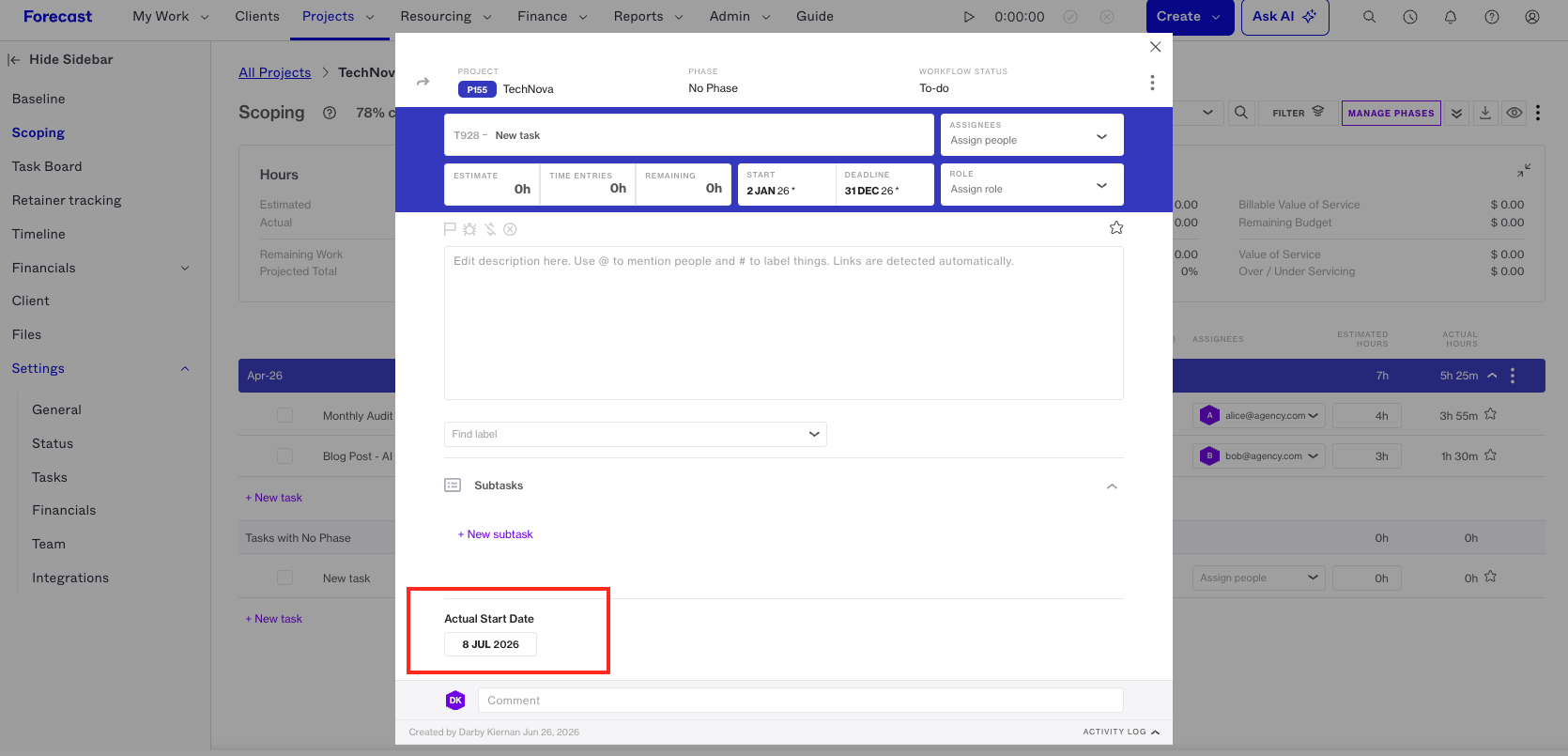Open the Apr-26 phase three-dot menu
The height and width of the screenshot is (756, 1568).
pyautogui.click(x=1513, y=376)
